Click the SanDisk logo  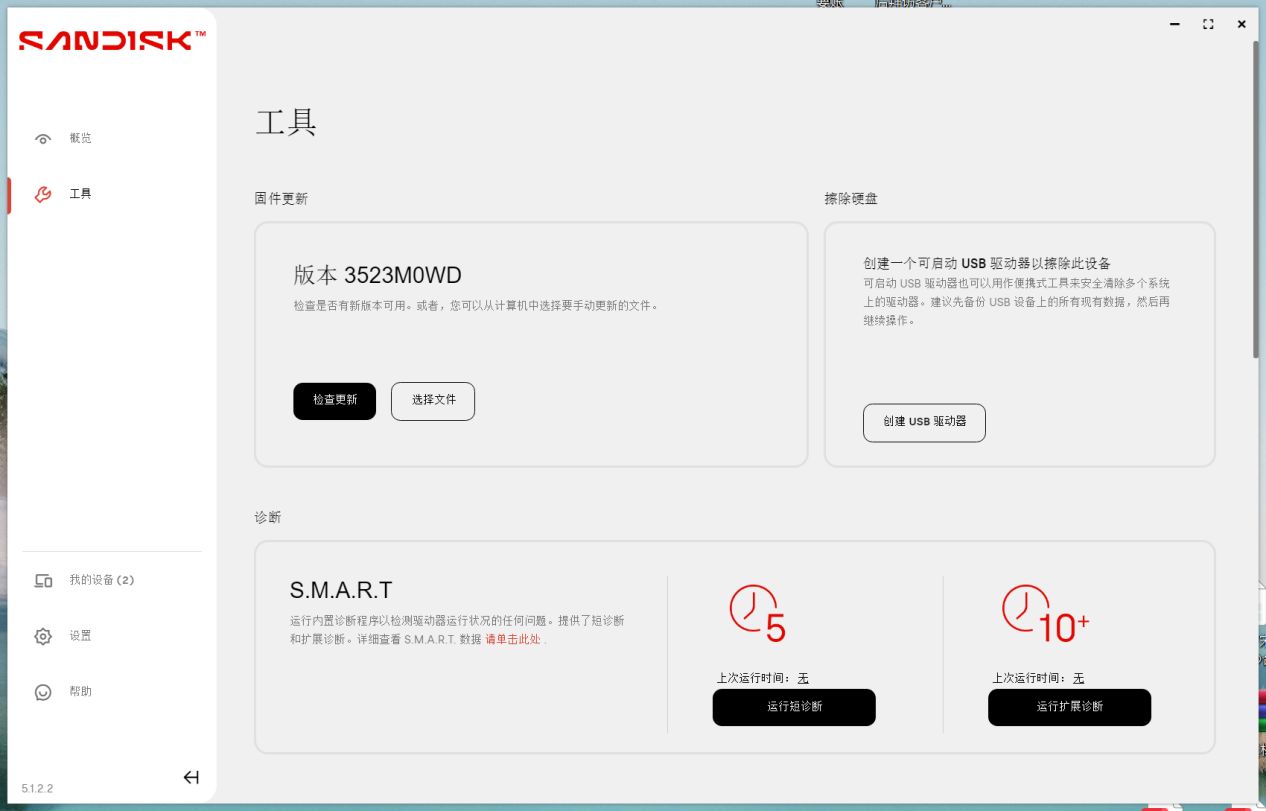pyautogui.click(x=112, y=41)
